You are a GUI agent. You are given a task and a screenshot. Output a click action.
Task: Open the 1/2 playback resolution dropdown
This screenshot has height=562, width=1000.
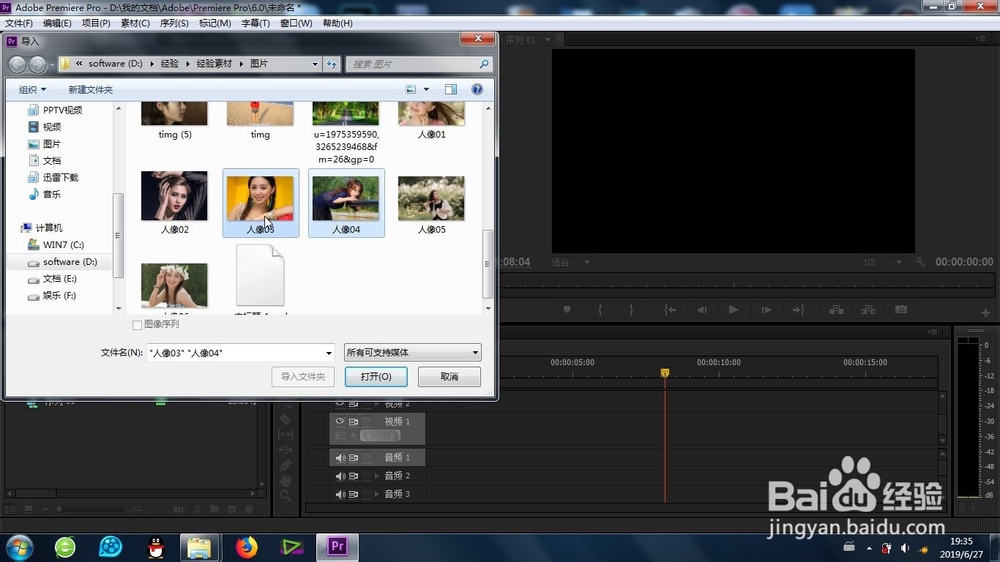(x=881, y=262)
